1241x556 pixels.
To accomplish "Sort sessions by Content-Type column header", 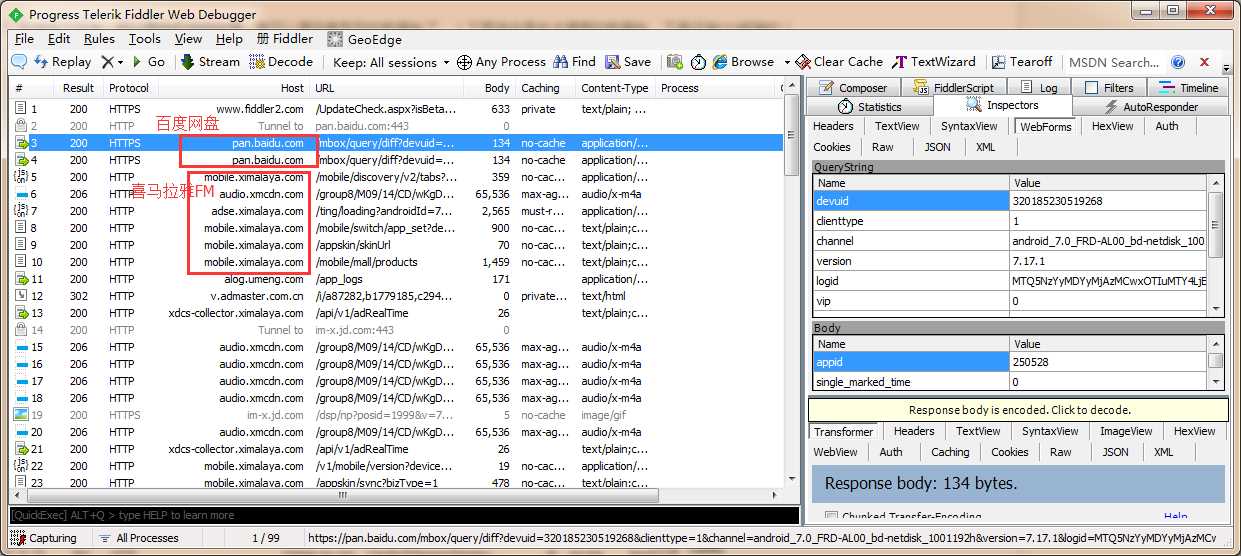I will coord(615,88).
